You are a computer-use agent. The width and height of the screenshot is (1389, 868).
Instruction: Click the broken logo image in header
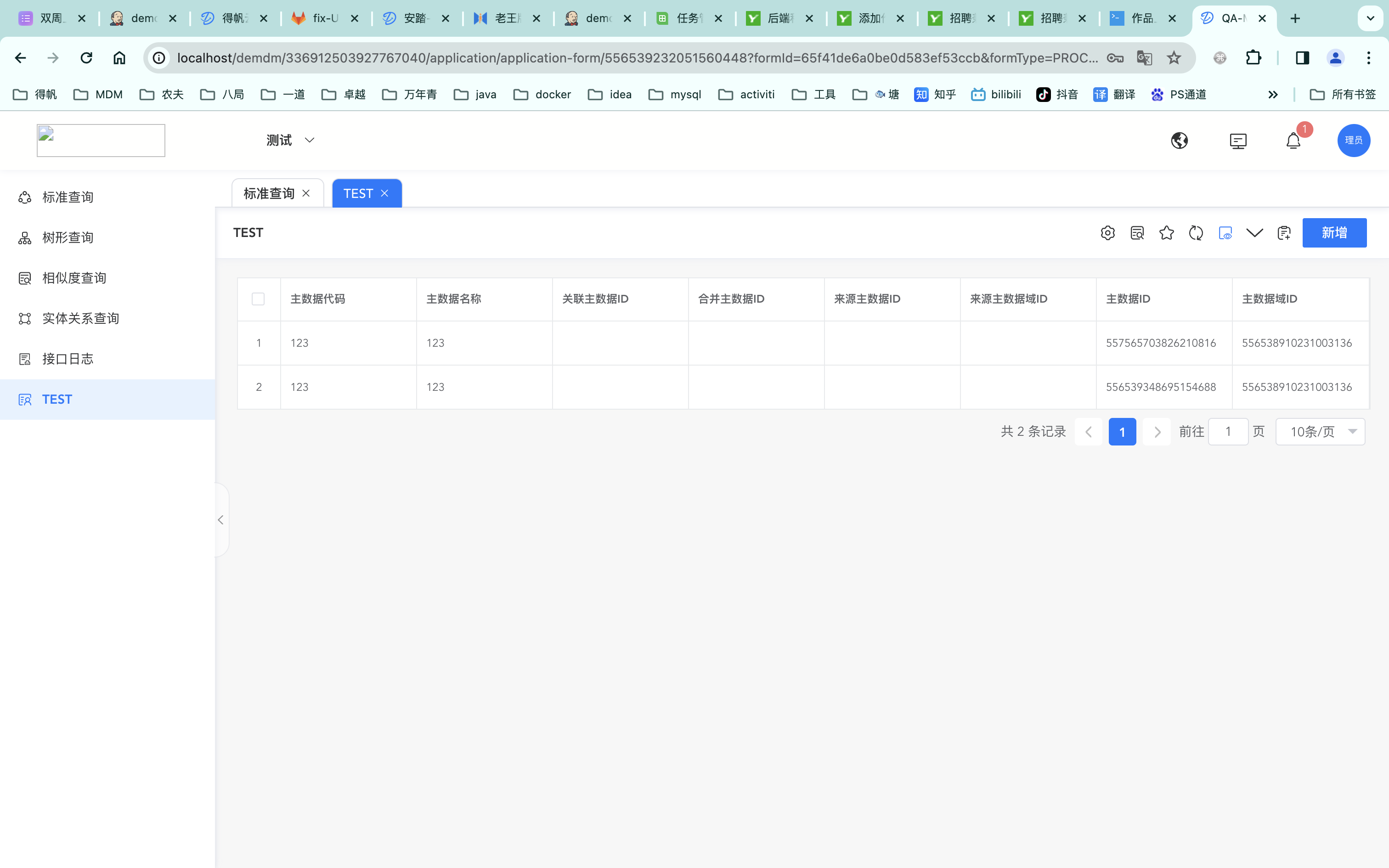click(101, 141)
